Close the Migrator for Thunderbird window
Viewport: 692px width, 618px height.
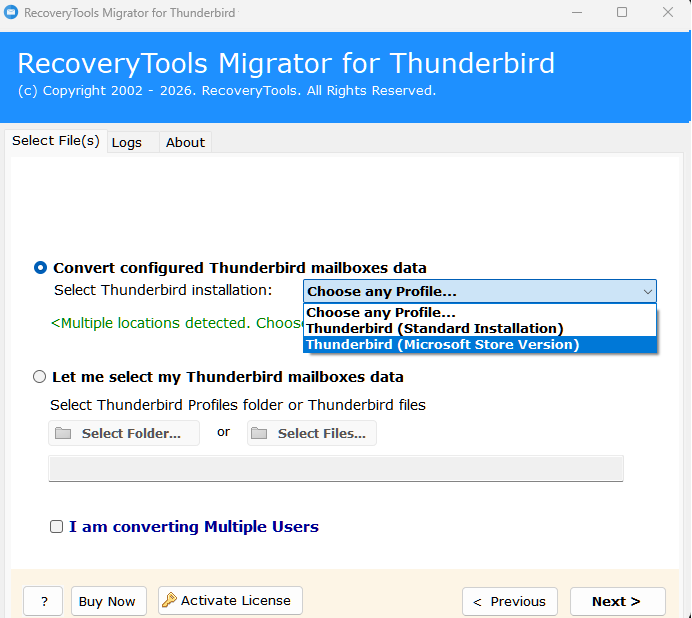(668, 12)
